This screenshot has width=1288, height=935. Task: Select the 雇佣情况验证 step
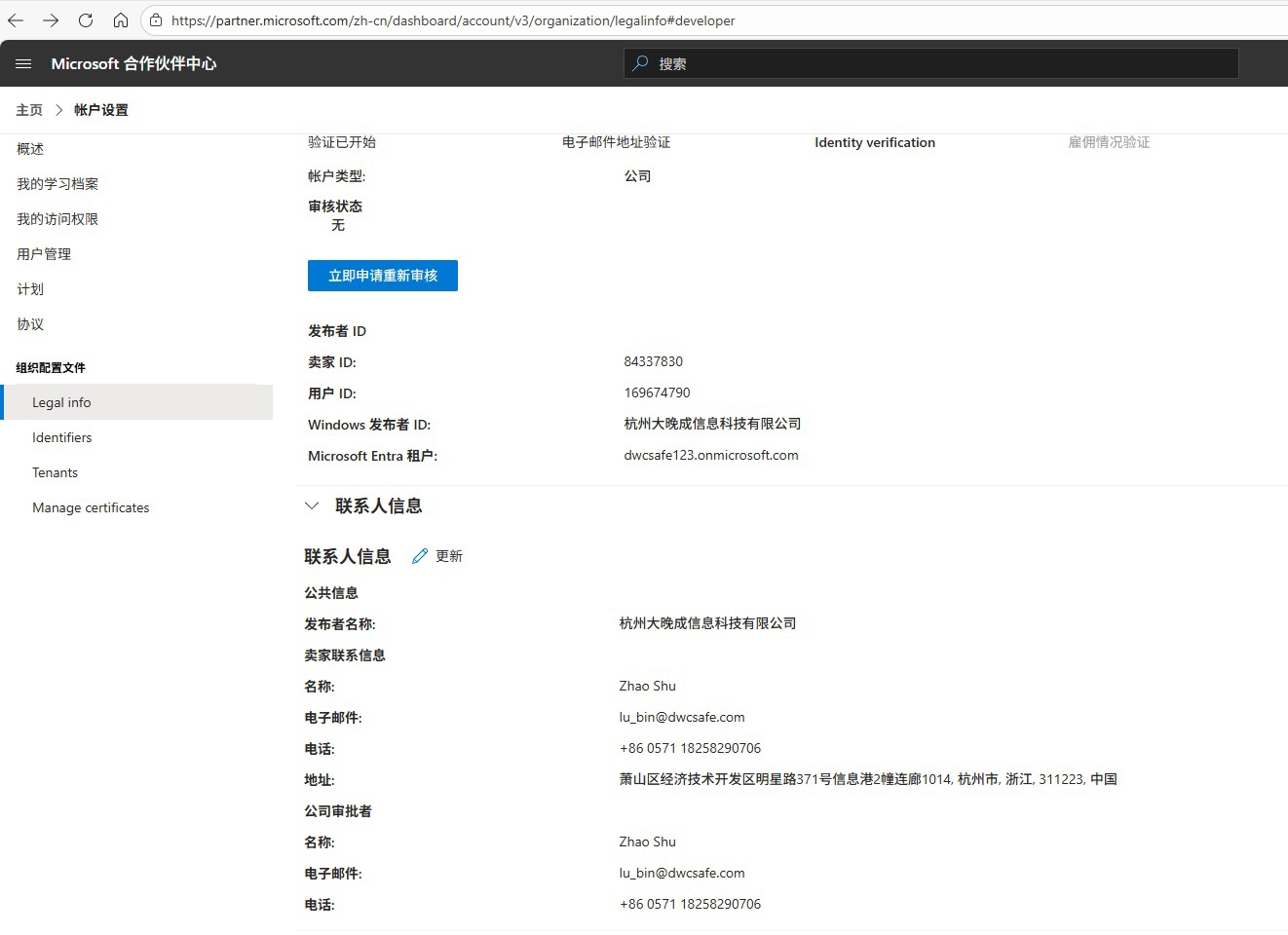click(x=1109, y=142)
